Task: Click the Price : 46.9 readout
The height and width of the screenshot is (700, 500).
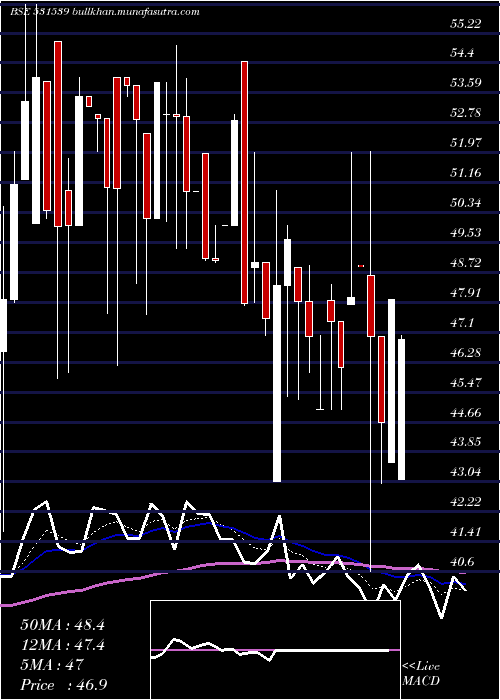Action: tap(63, 684)
